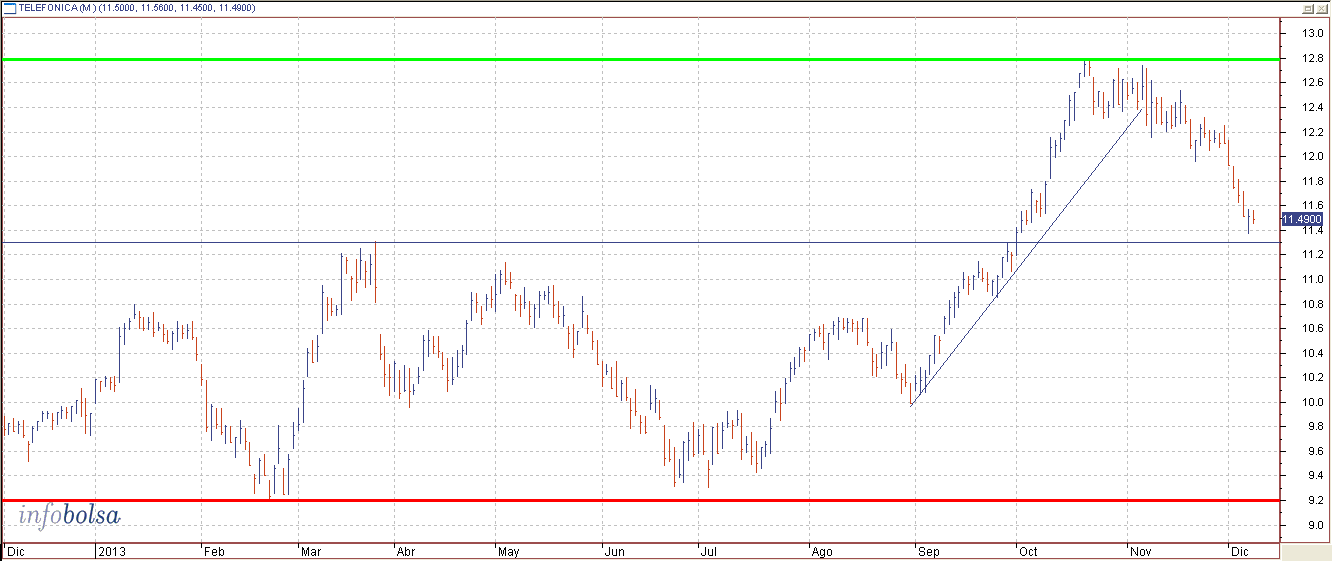Screen dimensions: 1332x561
Task: Maximize the TELEFONICA chart window
Action: 1308,8
